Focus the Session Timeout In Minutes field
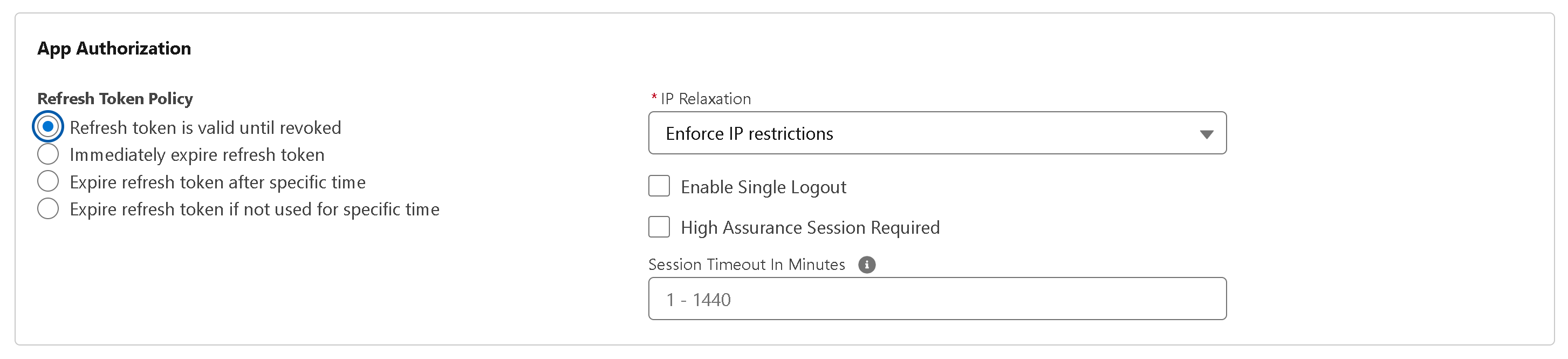 [x=936, y=299]
